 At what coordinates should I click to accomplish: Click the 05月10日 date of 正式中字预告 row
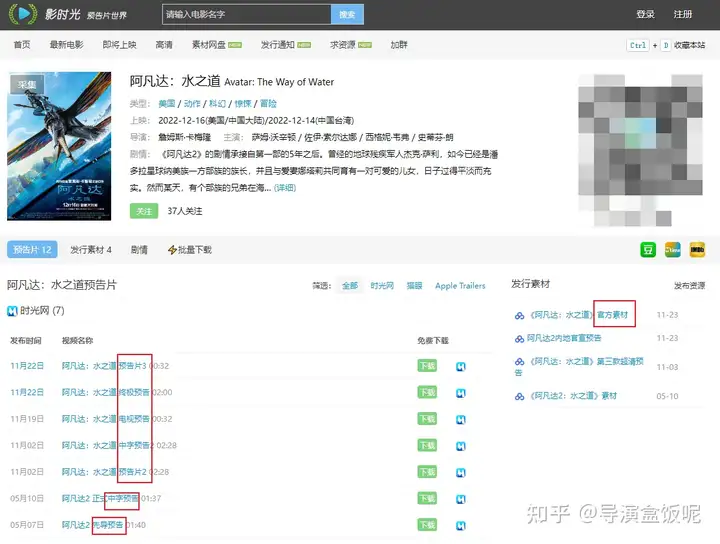click(27, 498)
